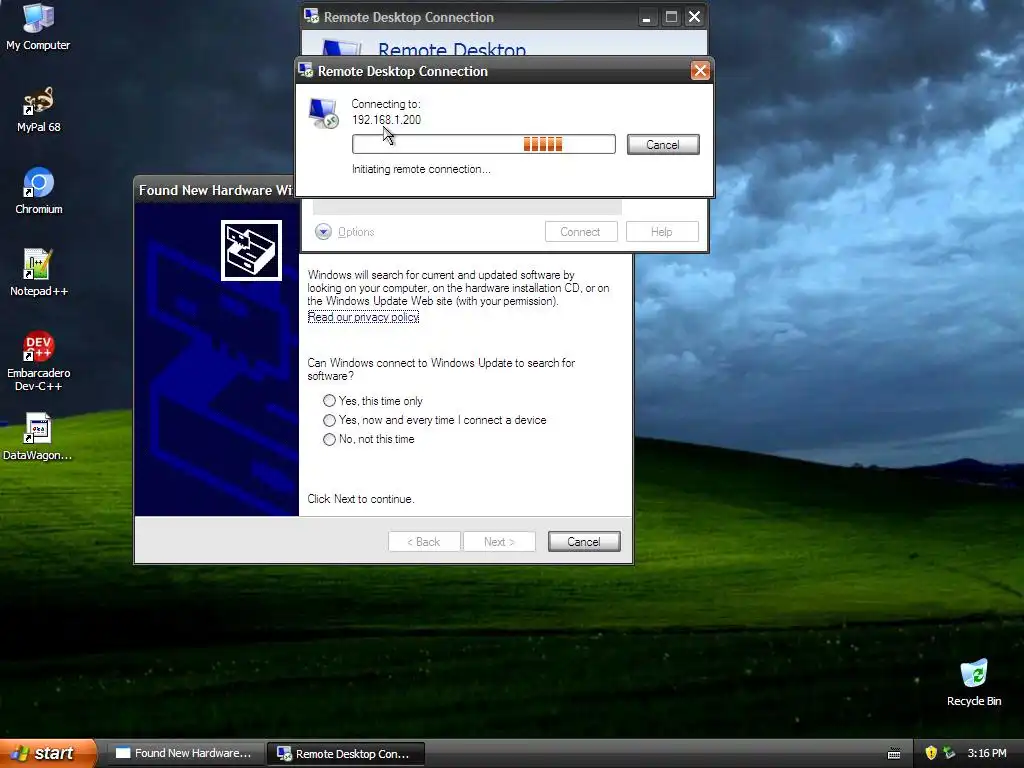Cancel the Found New Hardware Wizard

(584, 541)
